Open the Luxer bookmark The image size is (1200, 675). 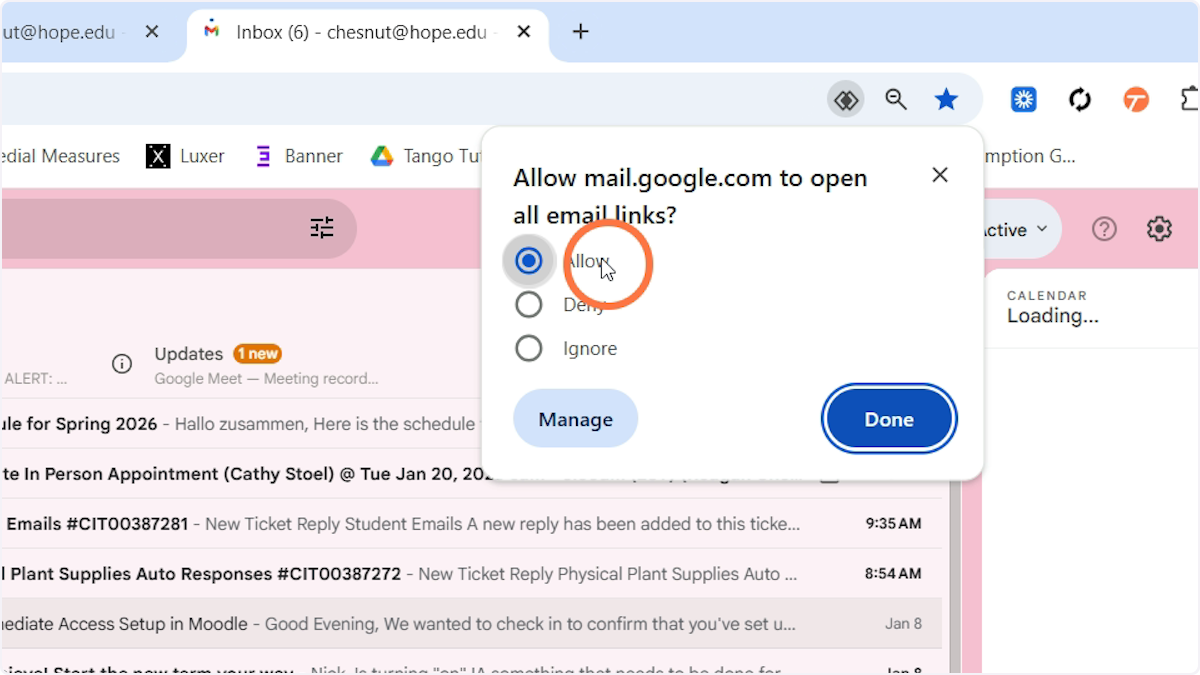pyautogui.click(x=186, y=156)
